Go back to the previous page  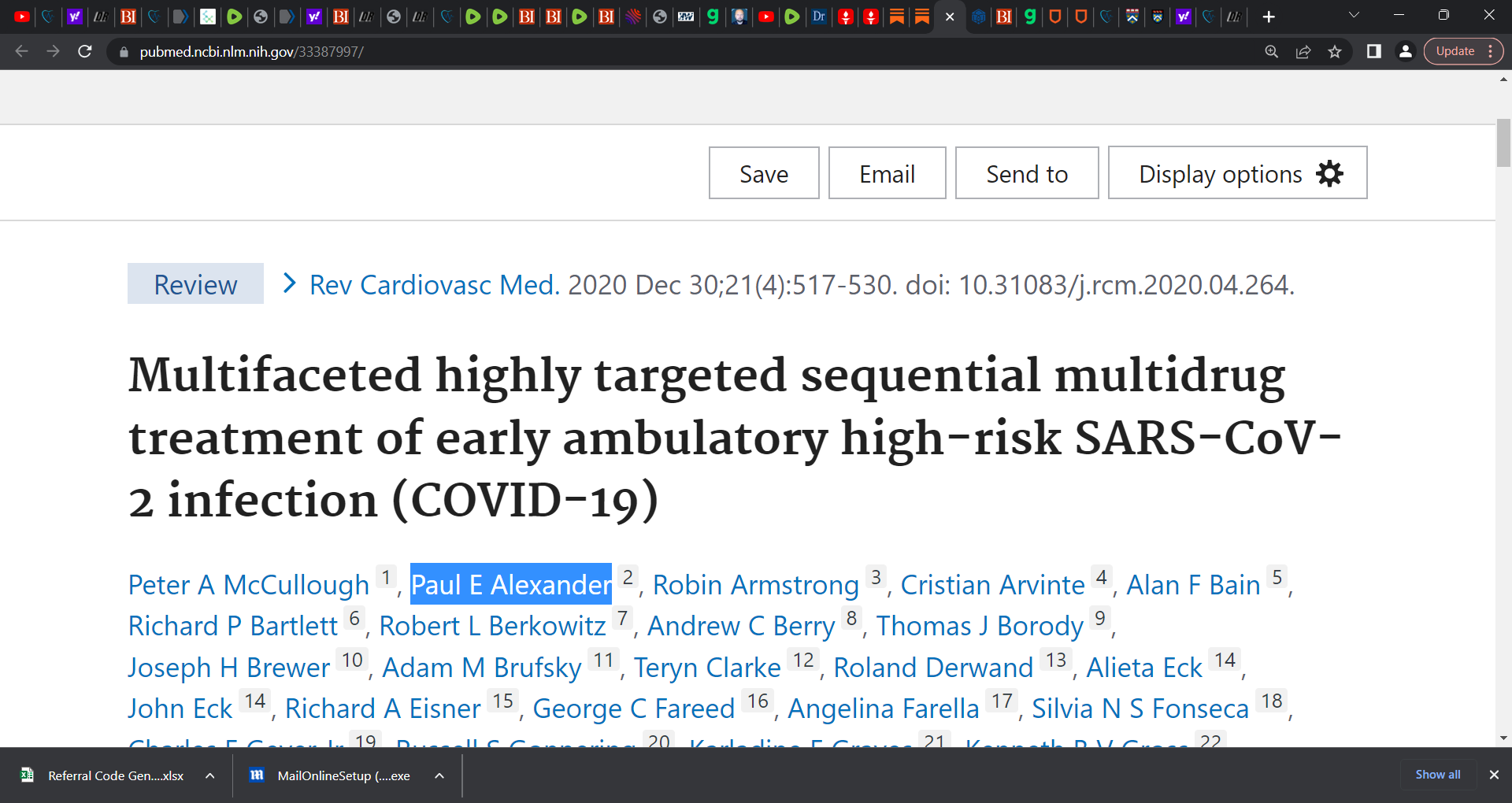click(22, 52)
